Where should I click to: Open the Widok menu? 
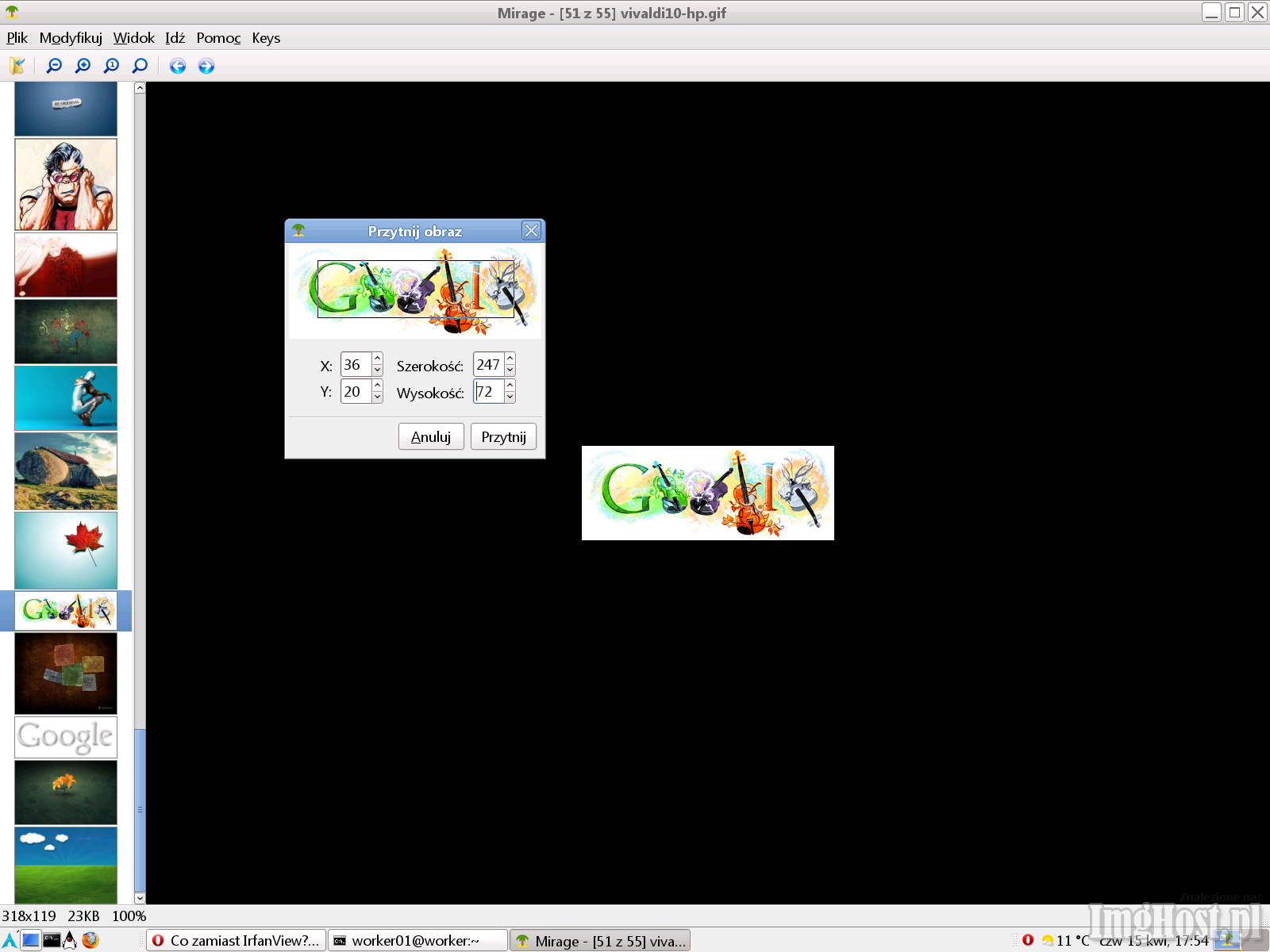[133, 38]
